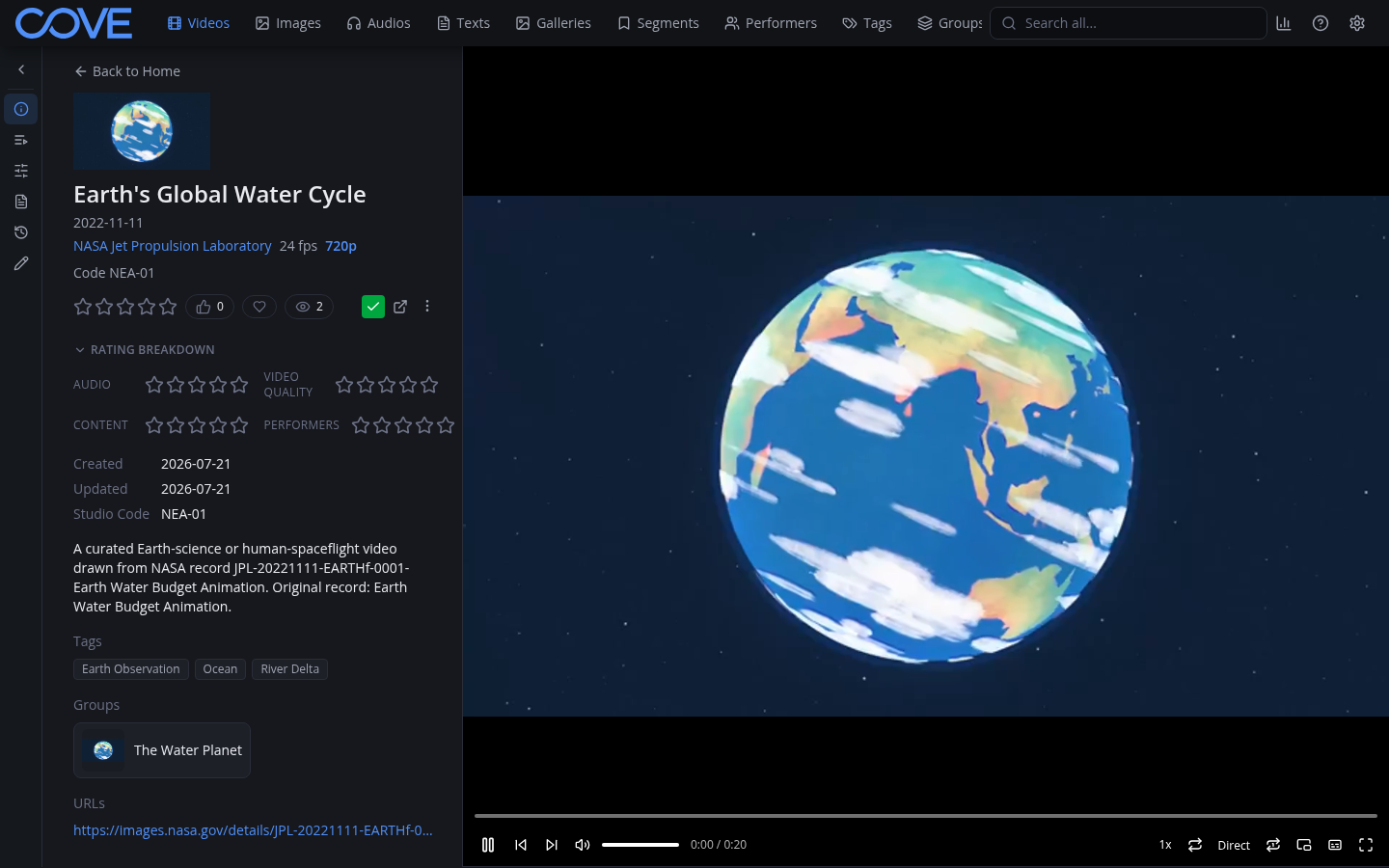Viewport: 1389px width, 868px height.
Task: Open the three-dot more options menu
Action: tap(427, 307)
